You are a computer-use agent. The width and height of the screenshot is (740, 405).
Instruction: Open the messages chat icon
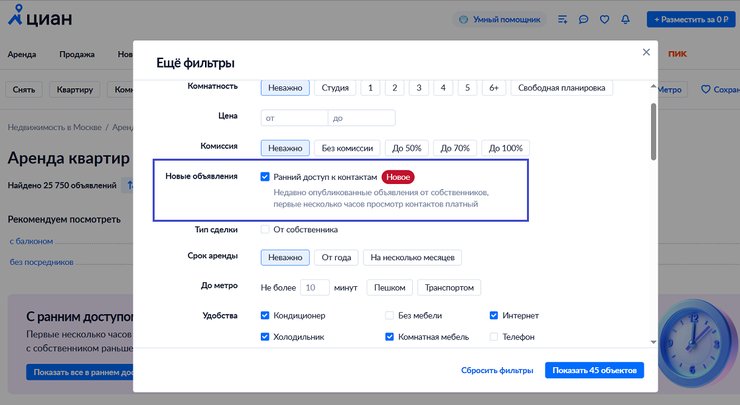[584, 19]
